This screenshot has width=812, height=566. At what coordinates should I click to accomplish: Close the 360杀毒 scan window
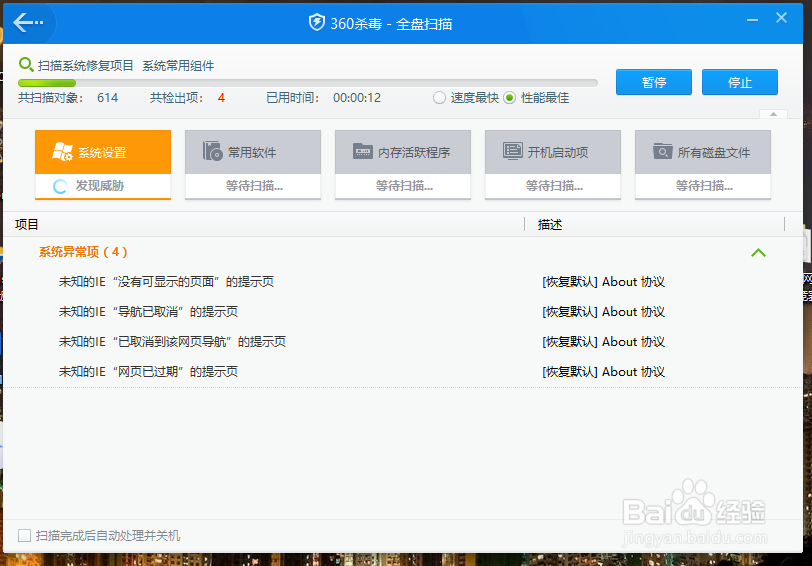(781, 18)
